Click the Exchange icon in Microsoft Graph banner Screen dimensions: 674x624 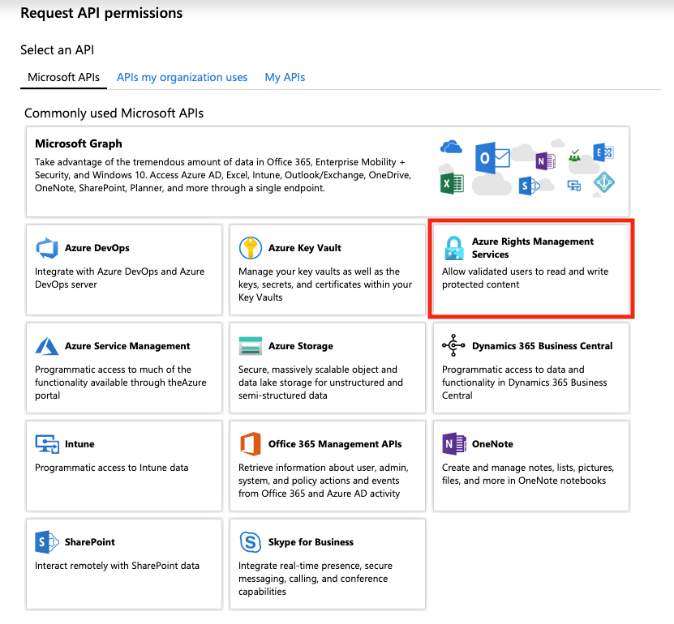603,153
